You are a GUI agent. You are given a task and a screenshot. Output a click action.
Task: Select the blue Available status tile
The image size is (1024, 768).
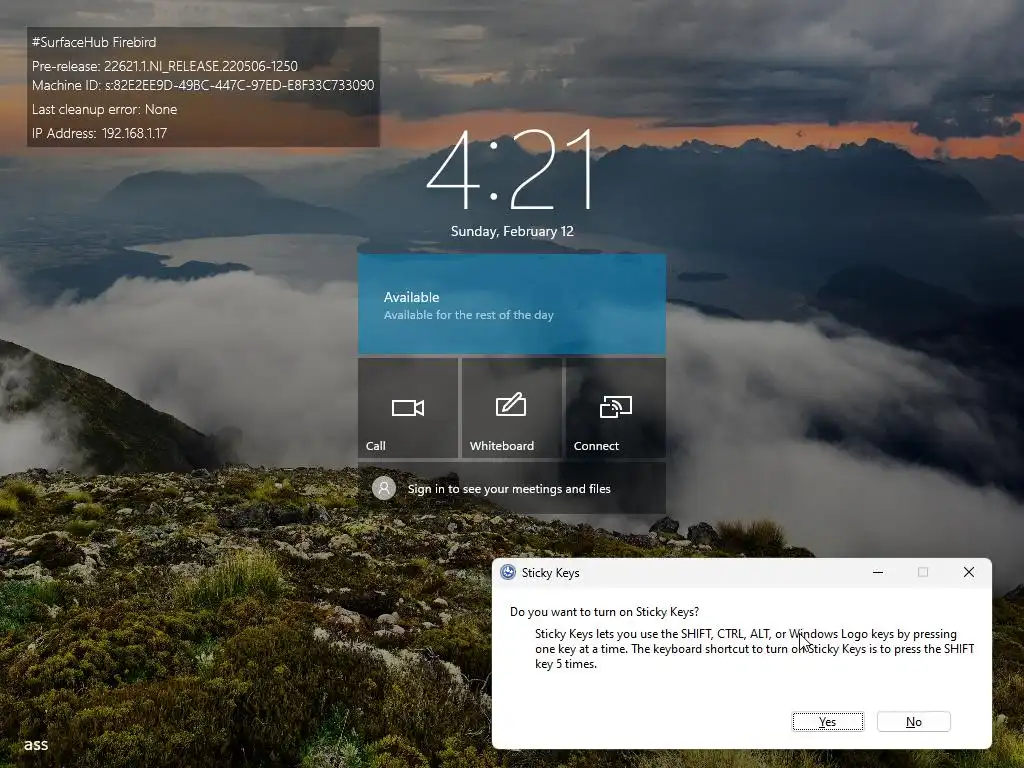pos(512,304)
